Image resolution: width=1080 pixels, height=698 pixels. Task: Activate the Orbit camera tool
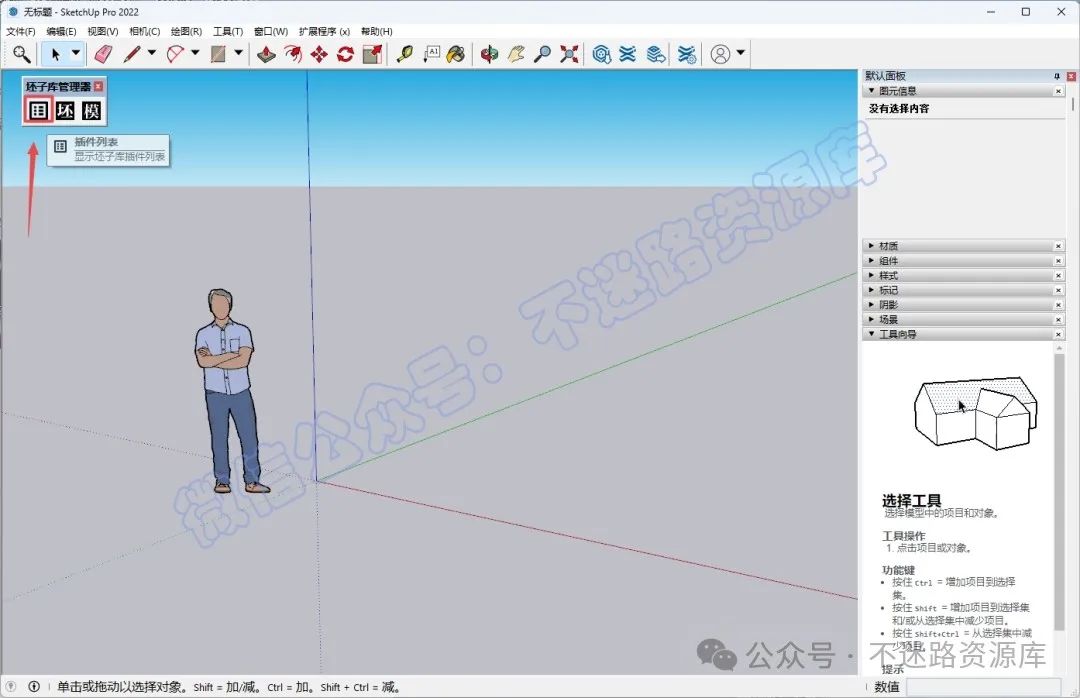490,54
